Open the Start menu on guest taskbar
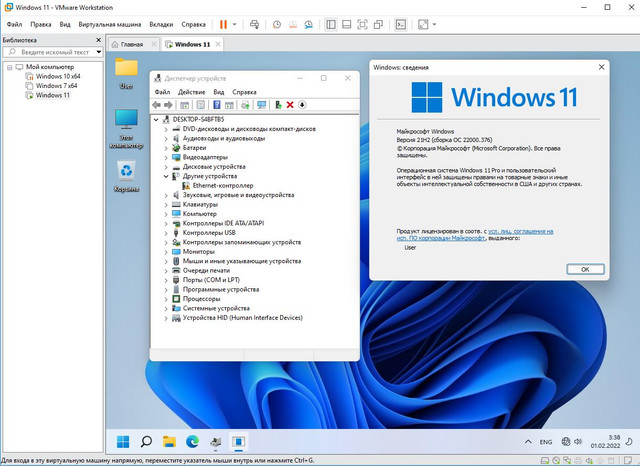Viewport: 640px width, 466px height. 123,442
